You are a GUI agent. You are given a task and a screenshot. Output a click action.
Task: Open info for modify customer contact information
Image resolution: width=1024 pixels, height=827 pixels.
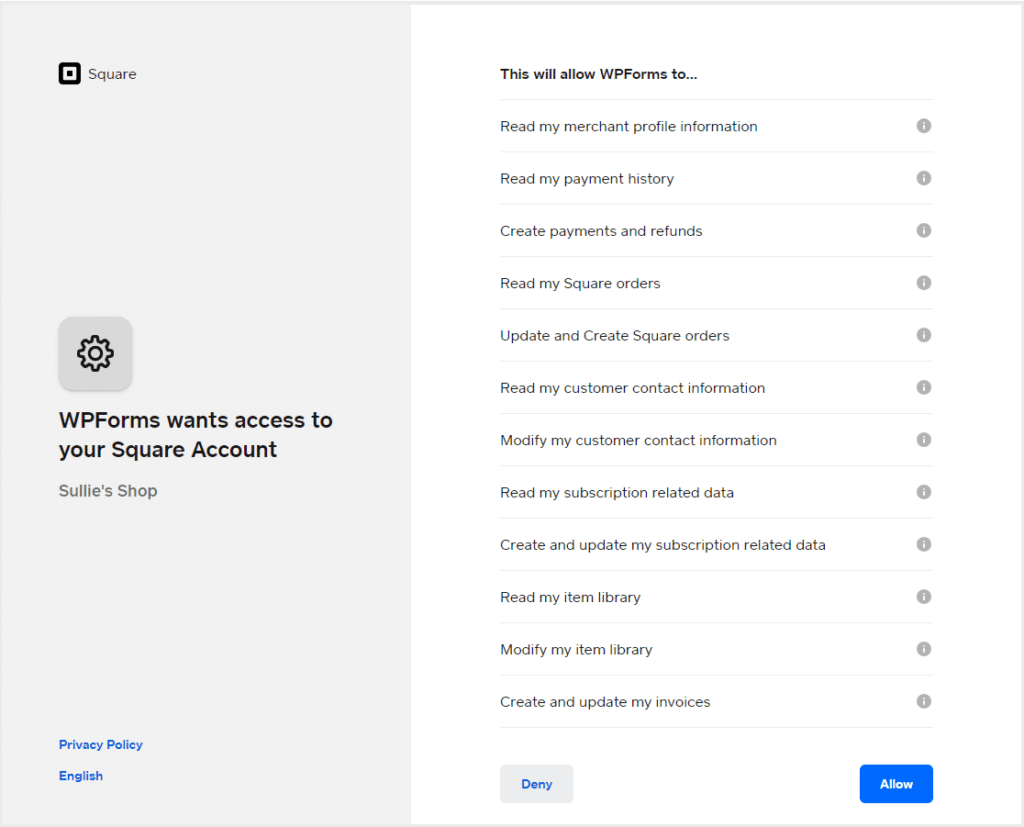pyautogui.click(x=923, y=440)
